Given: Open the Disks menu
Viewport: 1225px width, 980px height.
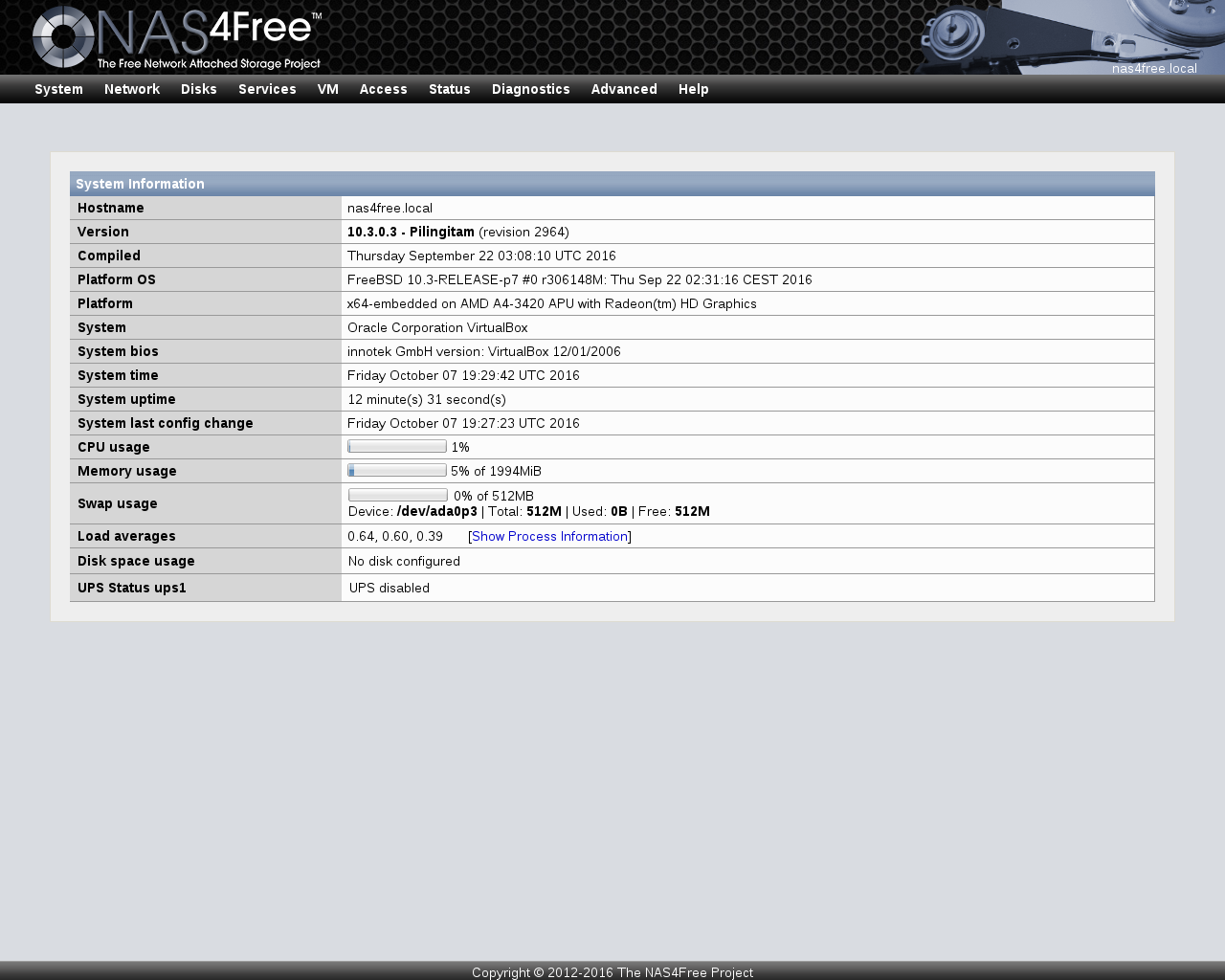Looking at the screenshot, I should [199, 89].
